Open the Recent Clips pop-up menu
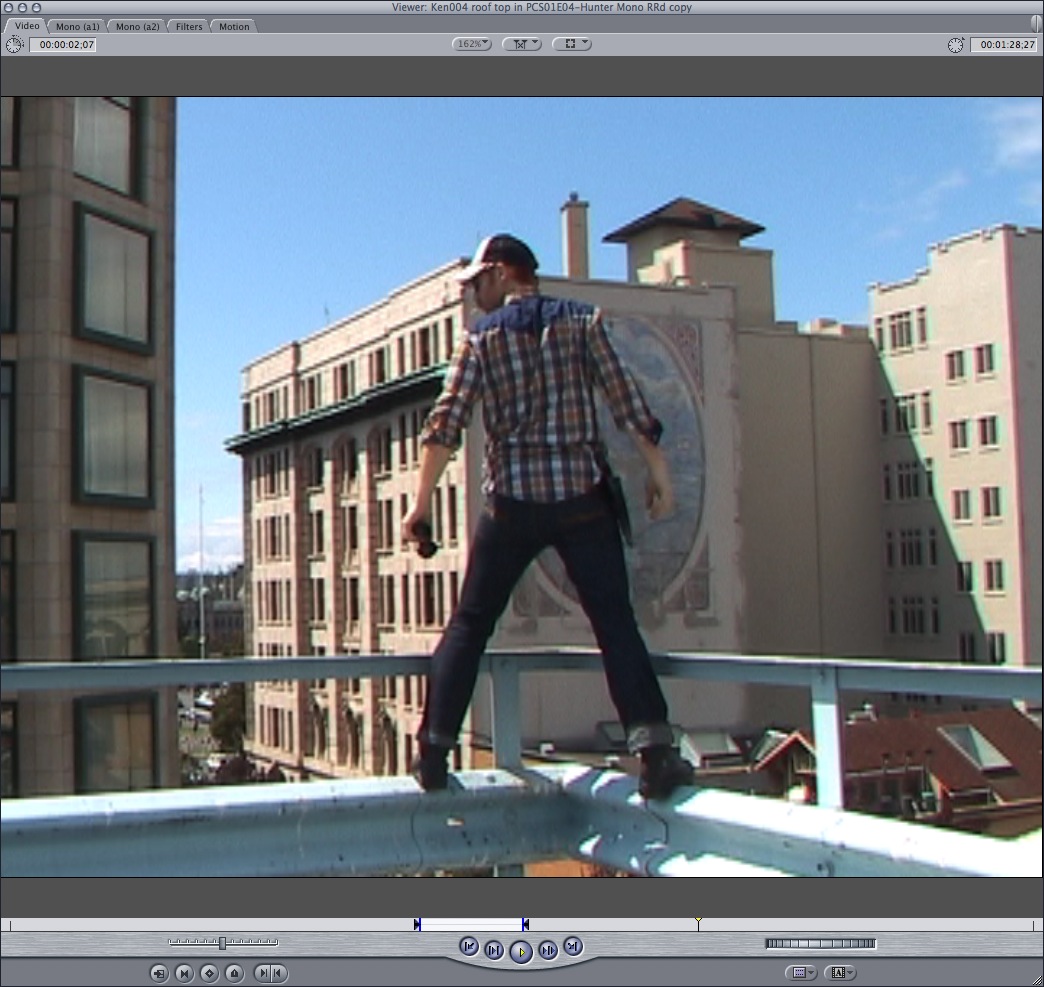 (800, 972)
